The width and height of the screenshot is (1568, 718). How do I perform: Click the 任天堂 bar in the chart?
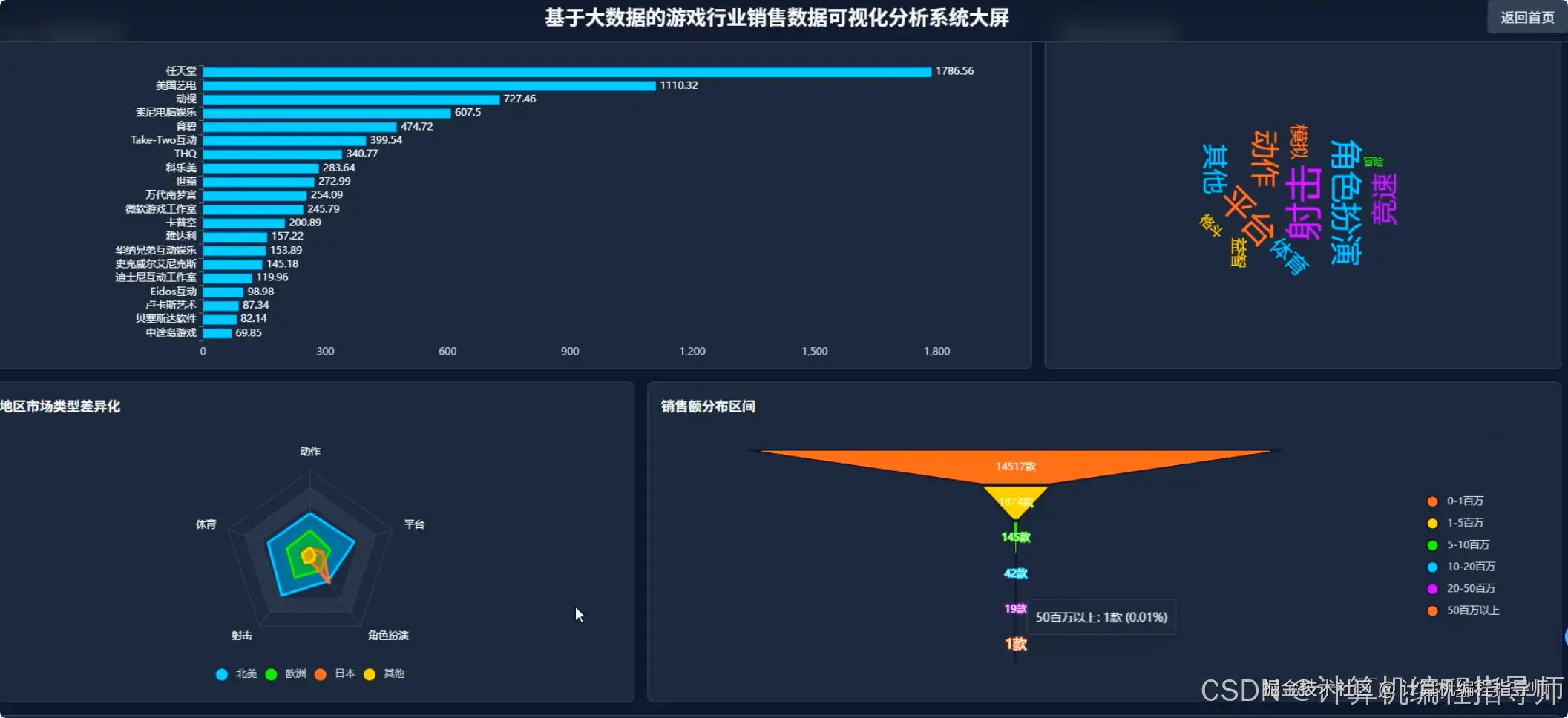(567, 72)
